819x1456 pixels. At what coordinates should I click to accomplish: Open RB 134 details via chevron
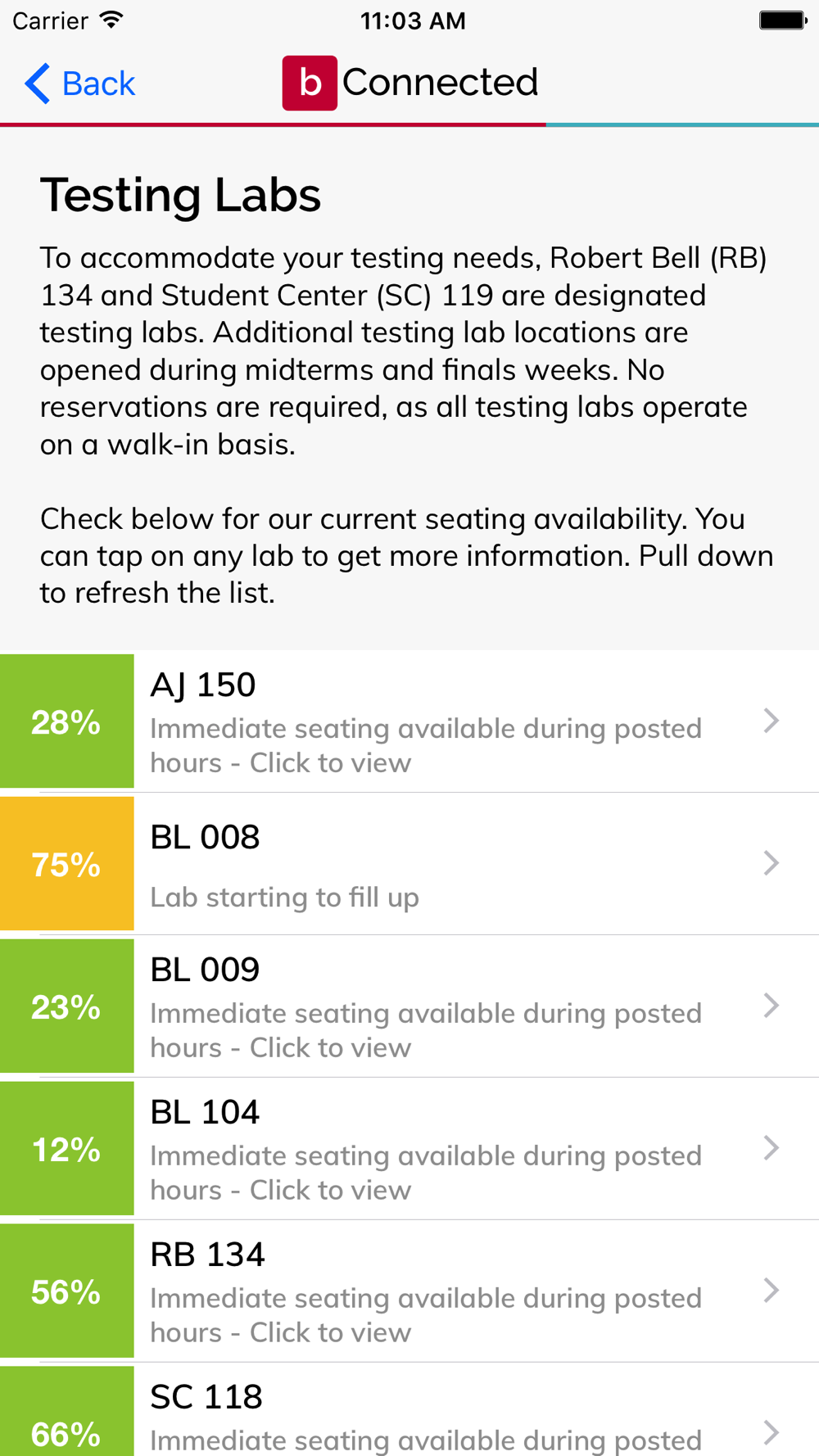(x=770, y=1291)
